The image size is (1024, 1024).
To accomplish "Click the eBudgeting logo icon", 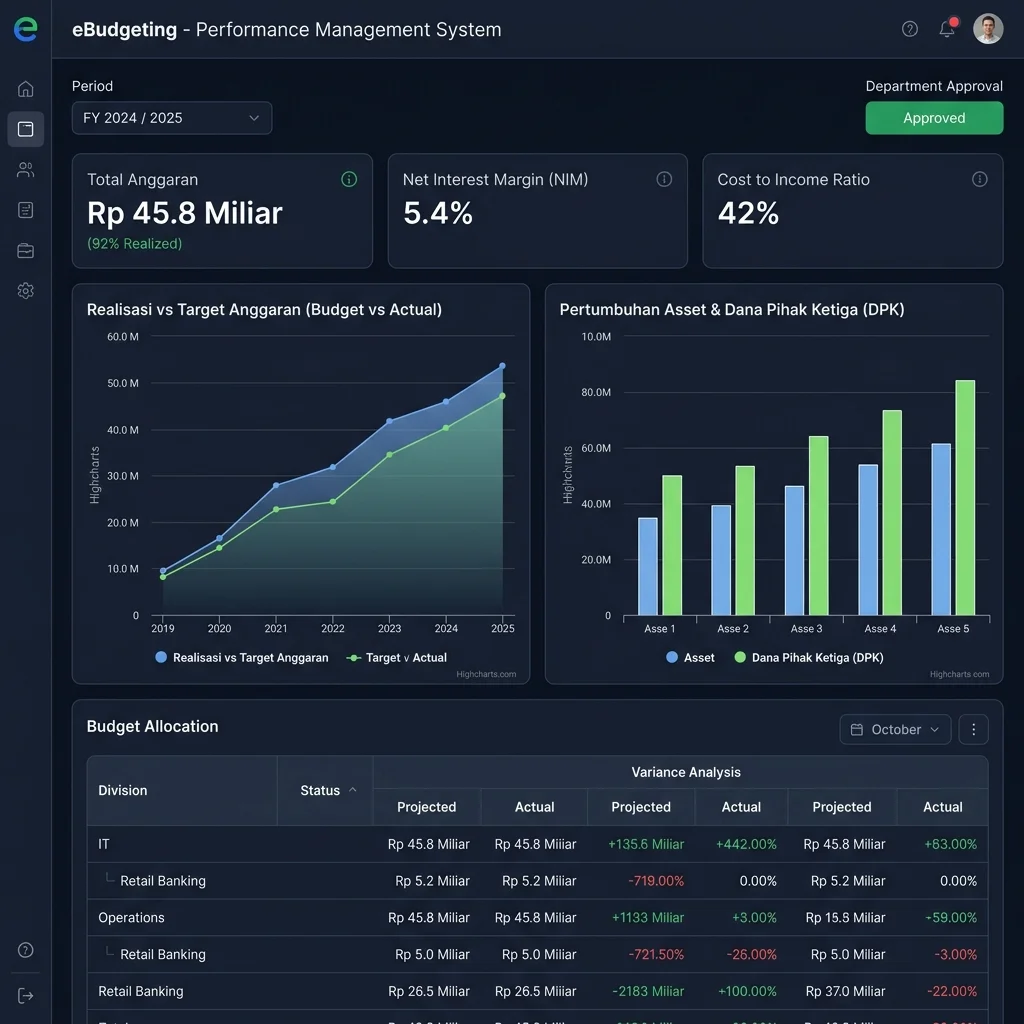I will click(25, 29).
